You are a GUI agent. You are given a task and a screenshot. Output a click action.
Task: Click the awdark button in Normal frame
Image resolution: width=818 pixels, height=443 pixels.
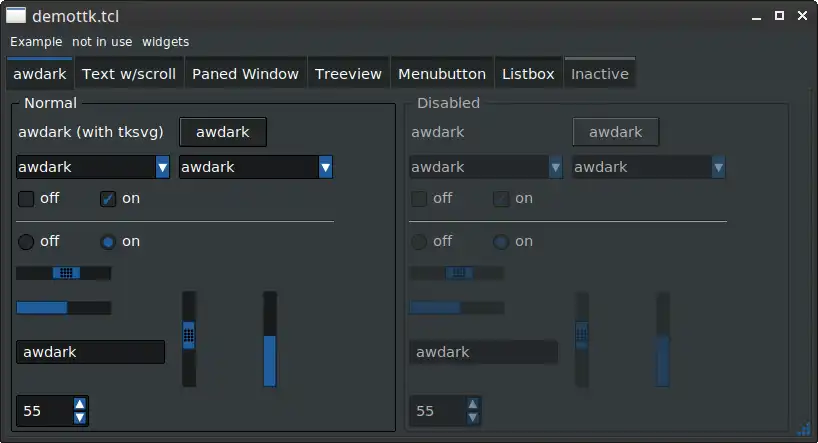click(x=223, y=132)
